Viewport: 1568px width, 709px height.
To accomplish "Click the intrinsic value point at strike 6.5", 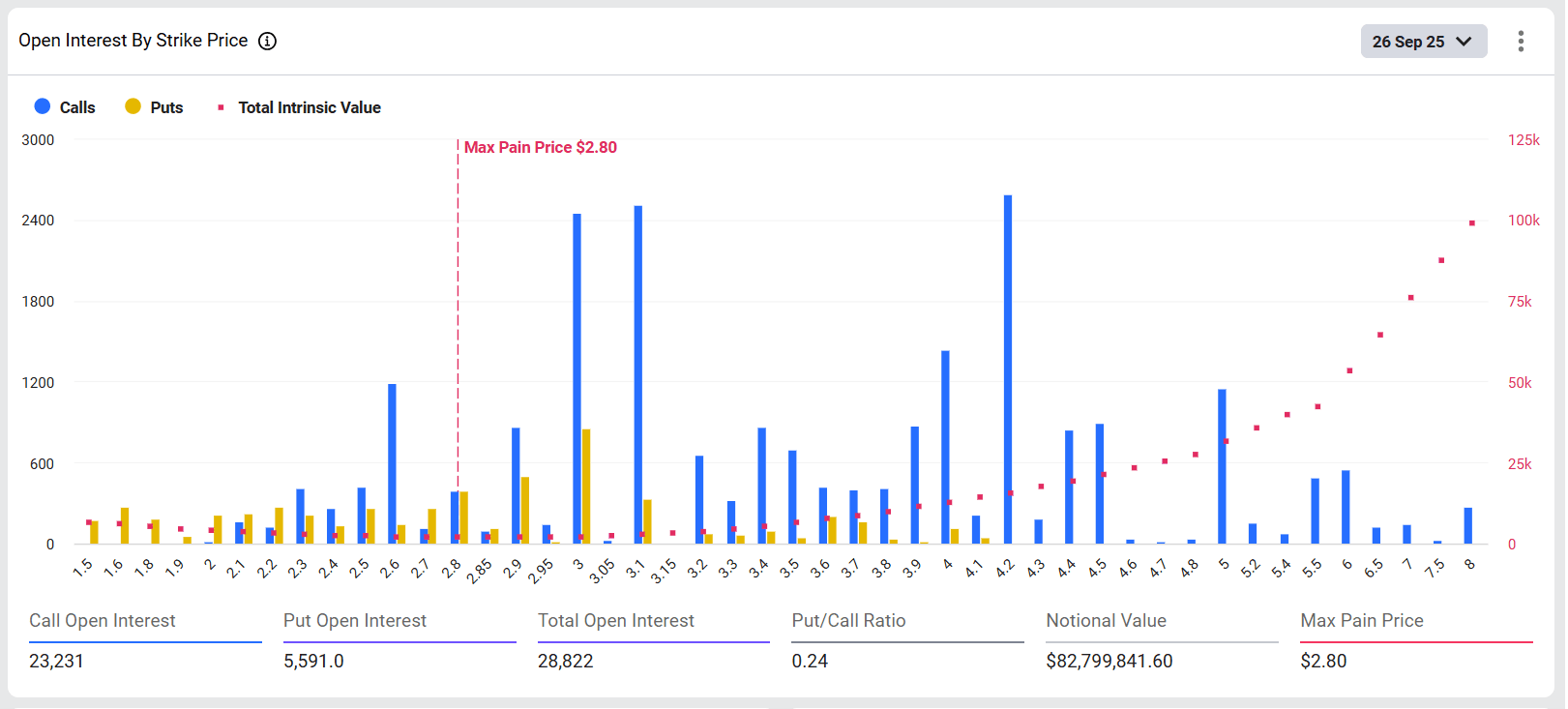I will pos(1380,335).
